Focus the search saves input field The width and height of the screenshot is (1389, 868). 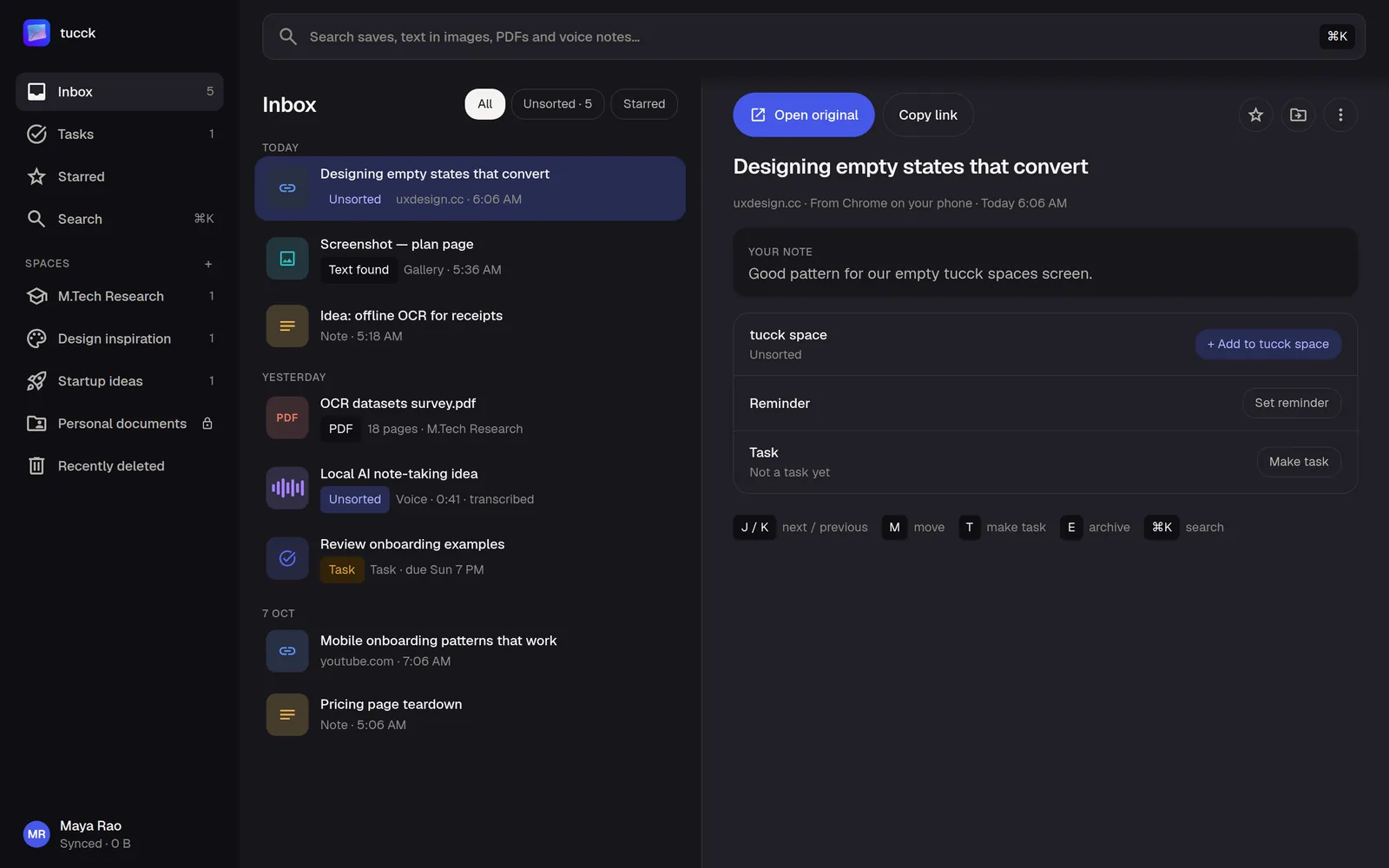(x=813, y=36)
